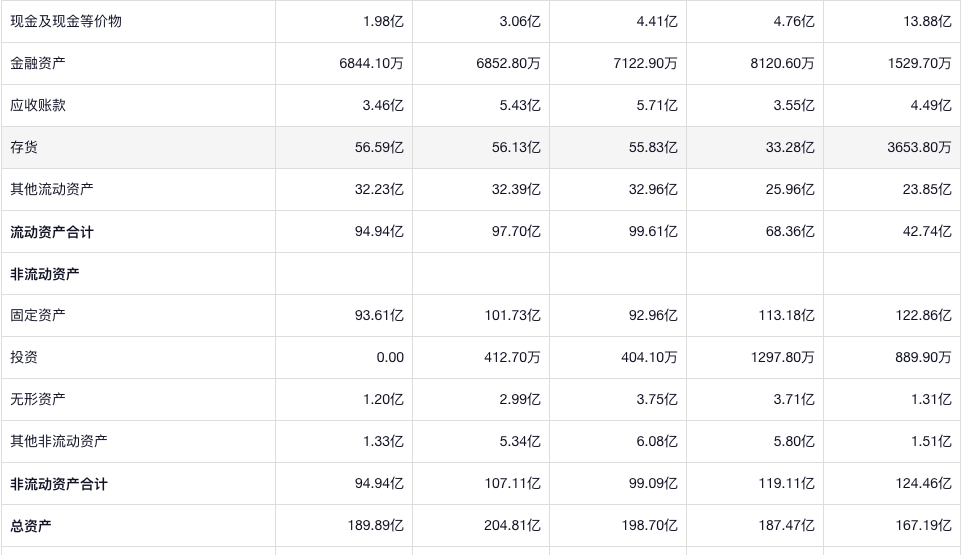The height and width of the screenshot is (555, 966).
Task: Select the 167.19亿 total assets cell
Action: (922, 526)
